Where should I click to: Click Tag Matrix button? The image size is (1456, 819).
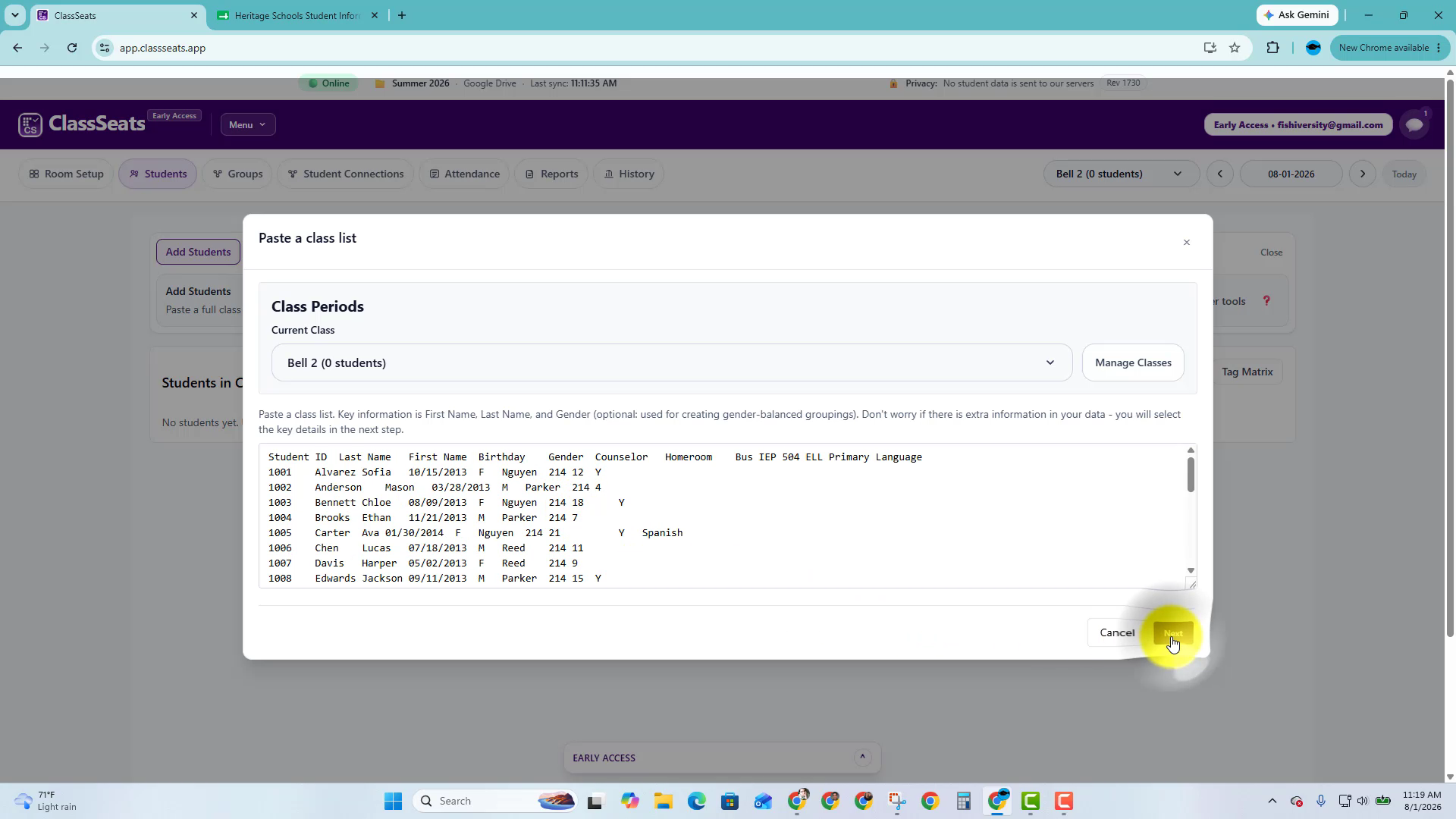(1247, 372)
